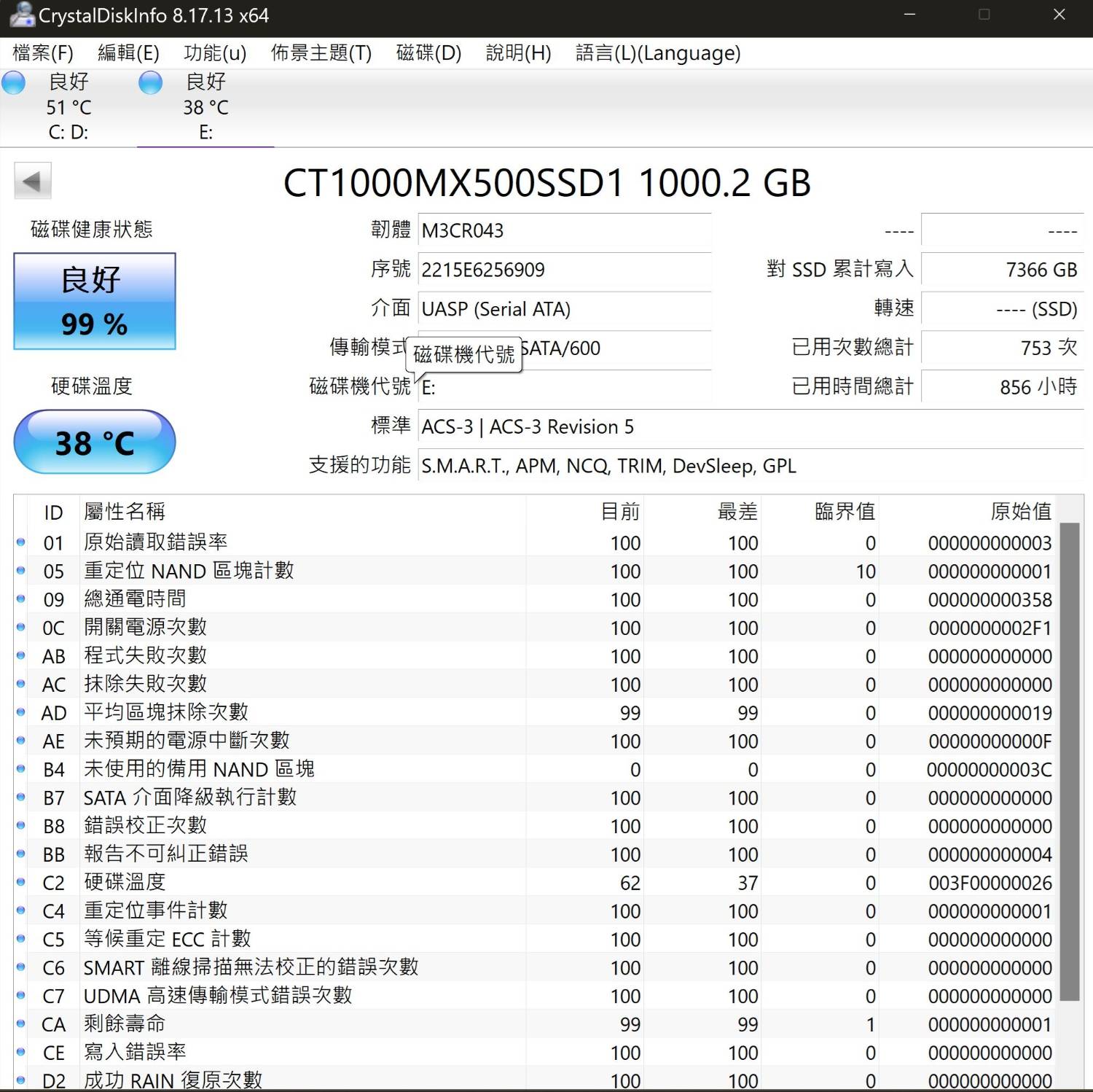Click the 磁碟機代號 tooltip

click(464, 354)
